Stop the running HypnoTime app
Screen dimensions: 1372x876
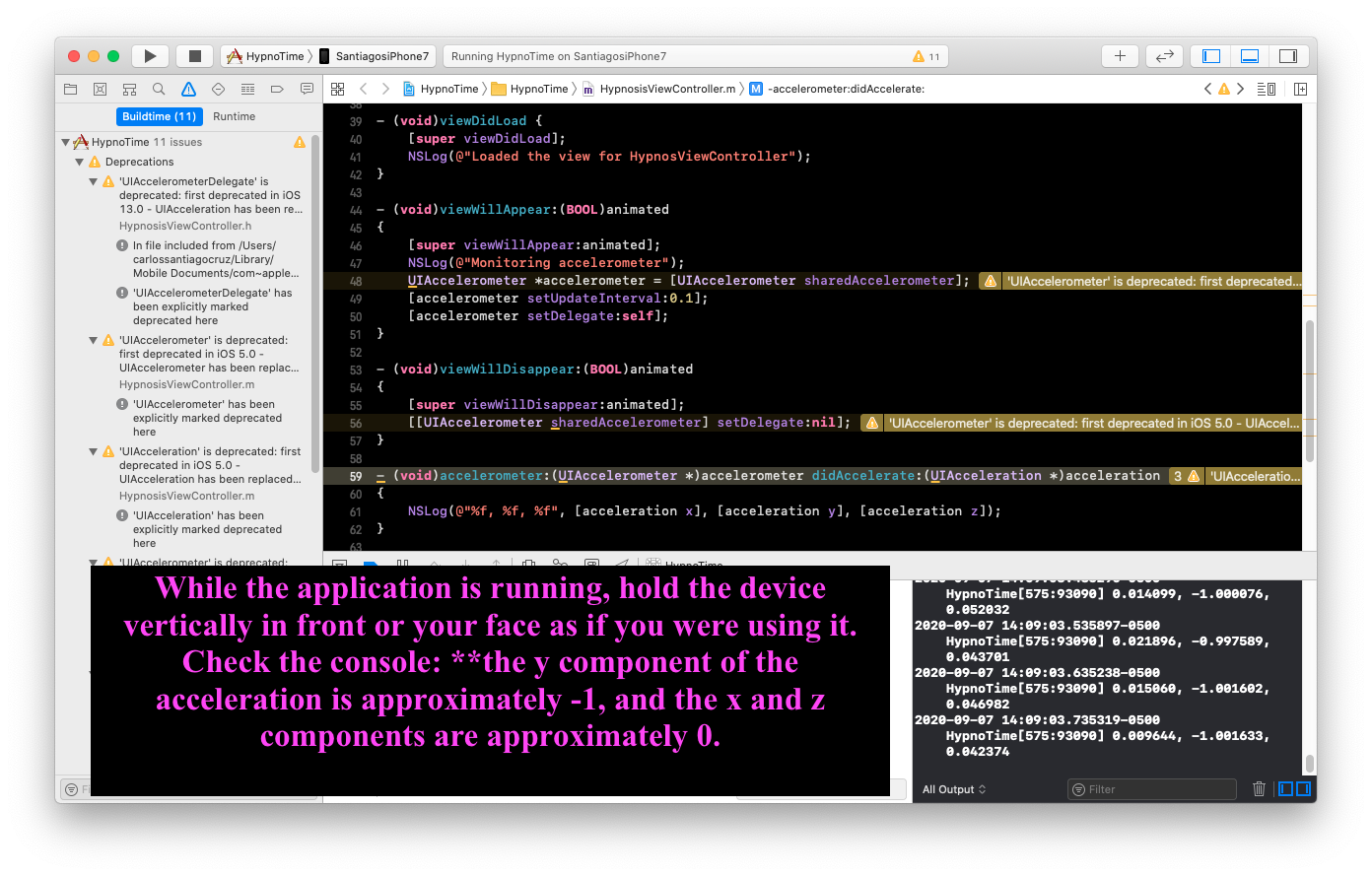pyautogui.click(x=195, y=56)
